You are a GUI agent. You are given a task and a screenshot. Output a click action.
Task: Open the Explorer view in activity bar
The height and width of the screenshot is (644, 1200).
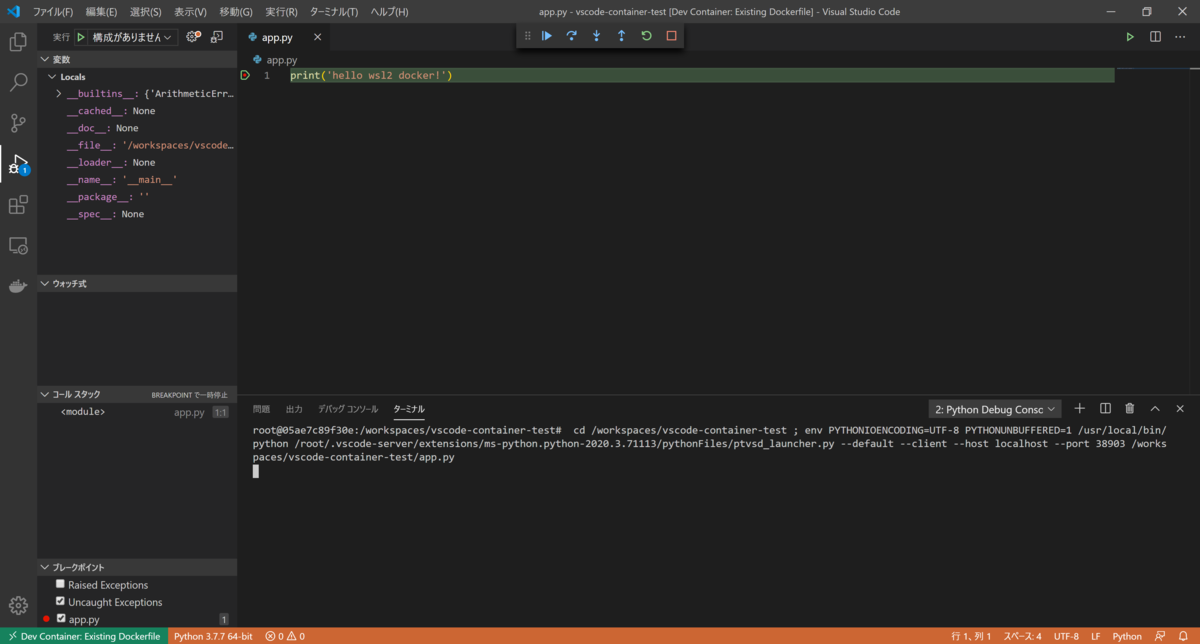(x=18, y=42)
